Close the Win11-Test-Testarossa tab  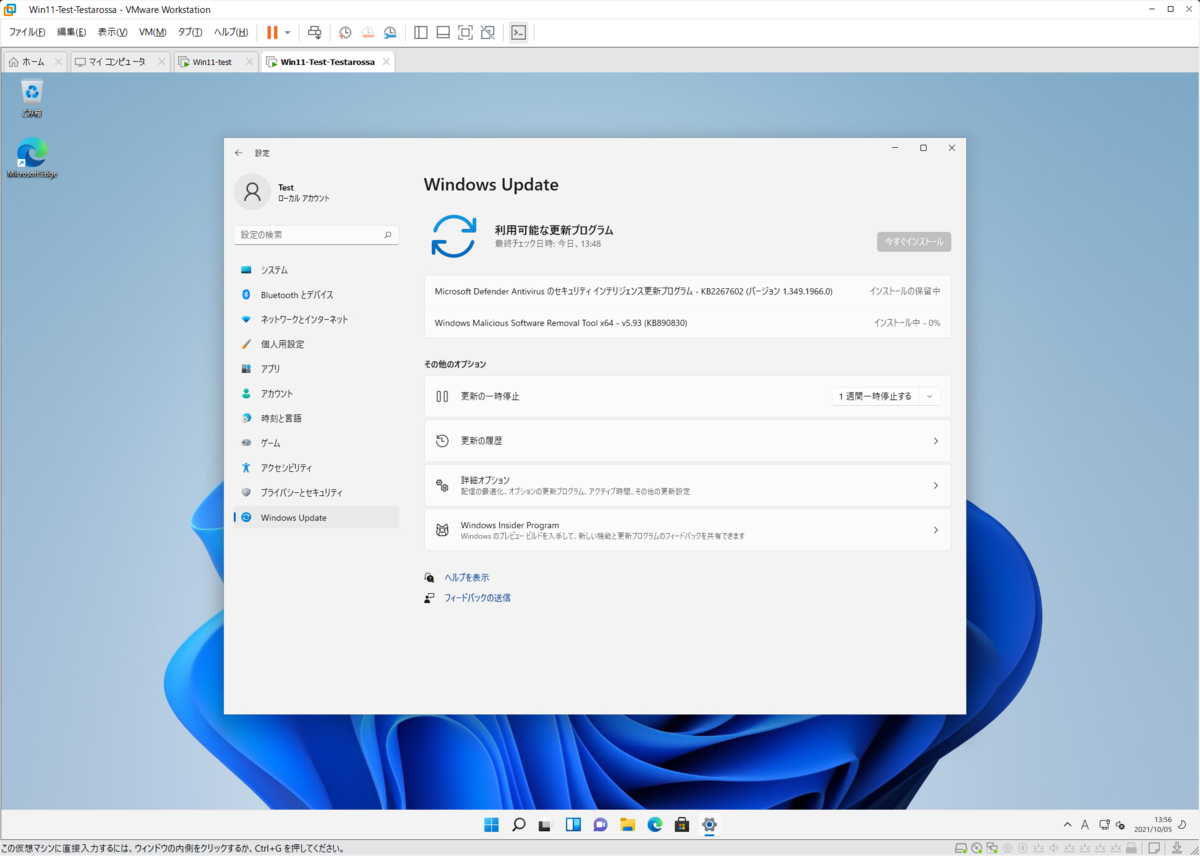pos(384,62)
